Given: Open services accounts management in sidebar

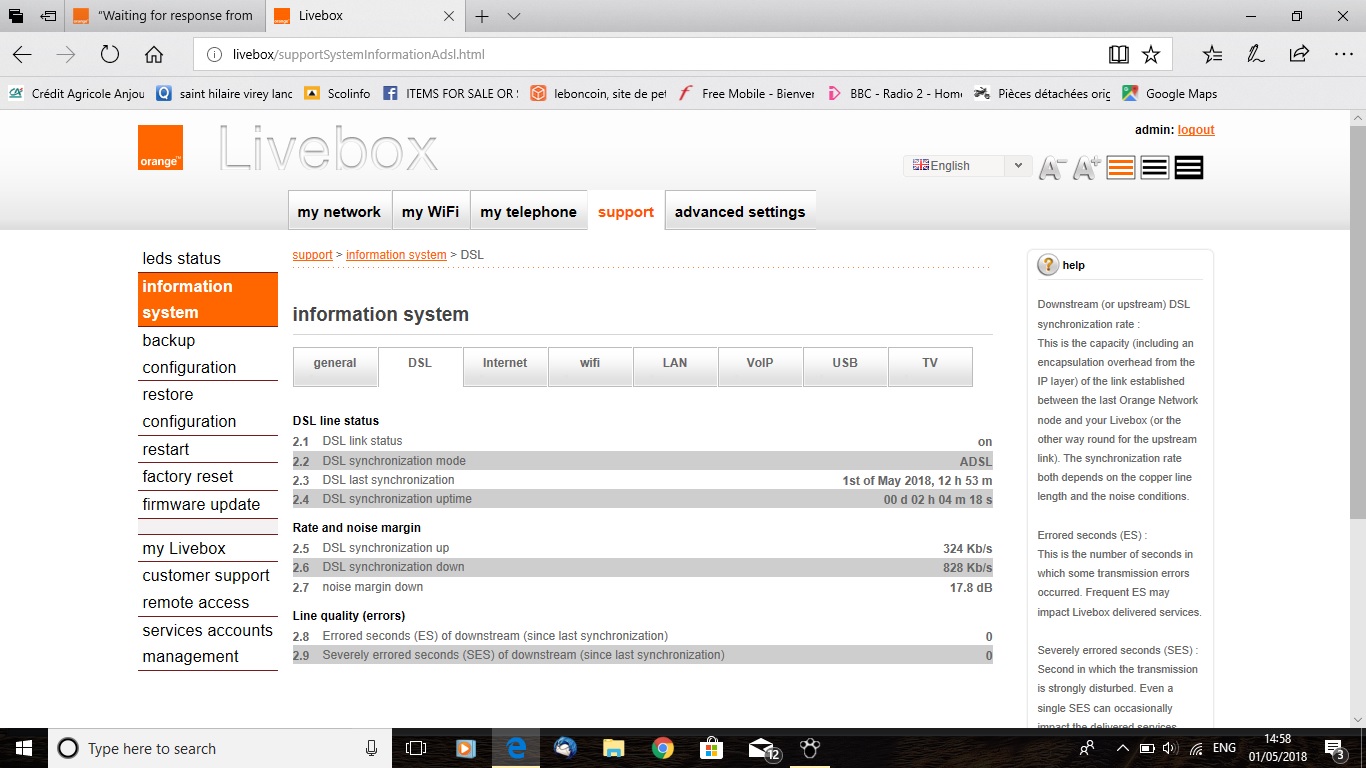Looking at the screenshot, I should (207, 643).
